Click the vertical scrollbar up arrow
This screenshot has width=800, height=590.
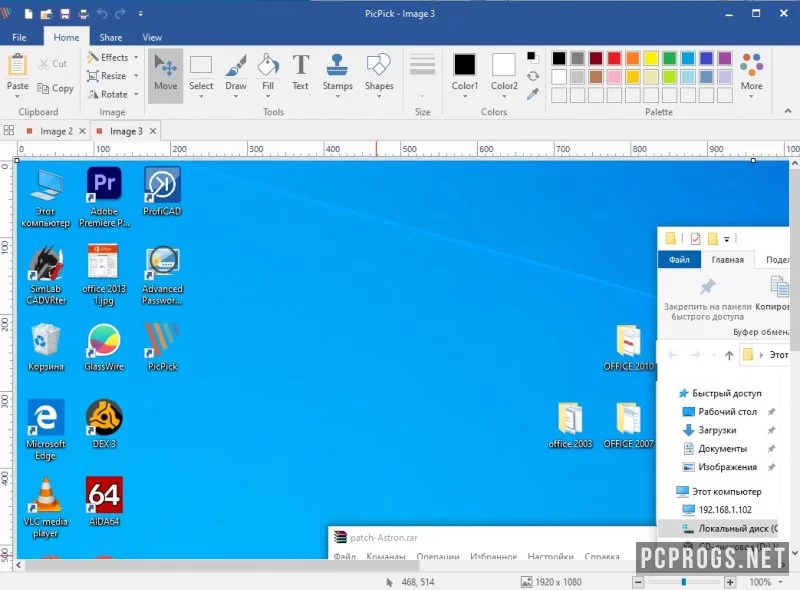tap(794, 164)
